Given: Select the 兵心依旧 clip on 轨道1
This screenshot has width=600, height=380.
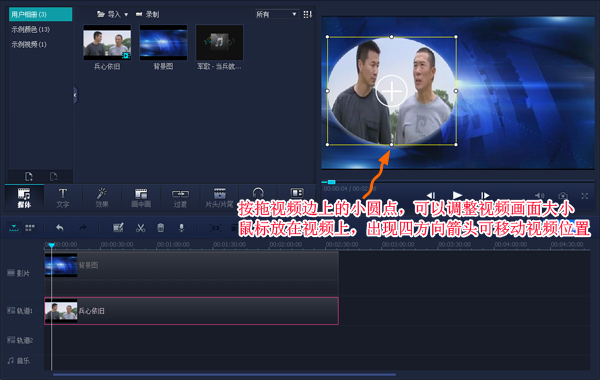Looking at the screenshot, I should [x=191, y=311].
